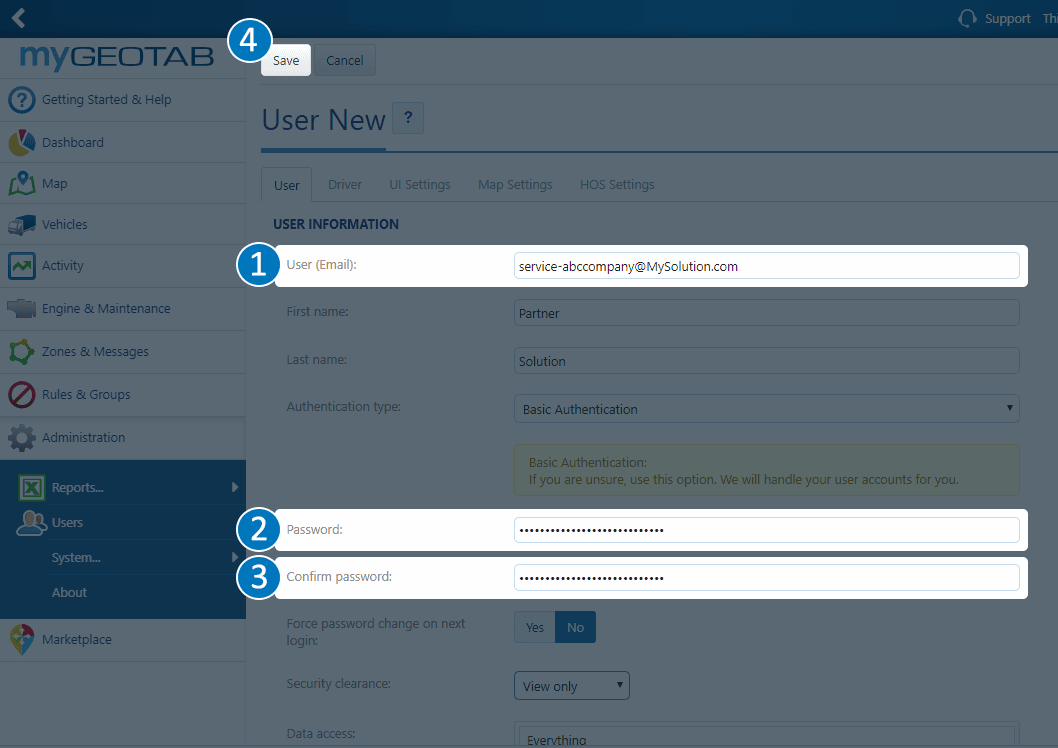Select the Vehicles truck icon
Screen dimensions: 1058x748
(22, 225)
